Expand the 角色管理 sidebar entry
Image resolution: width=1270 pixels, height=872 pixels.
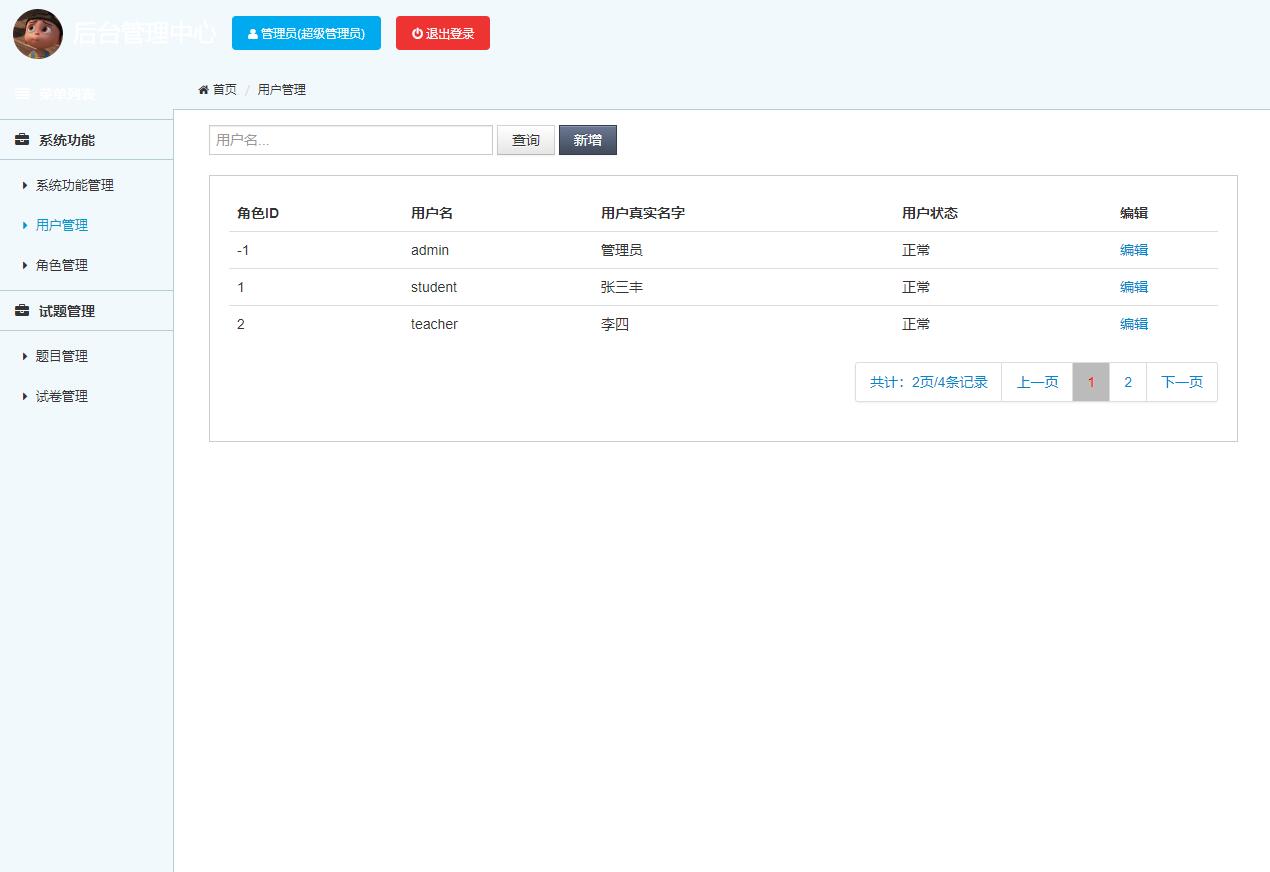[x=60, y=265]
